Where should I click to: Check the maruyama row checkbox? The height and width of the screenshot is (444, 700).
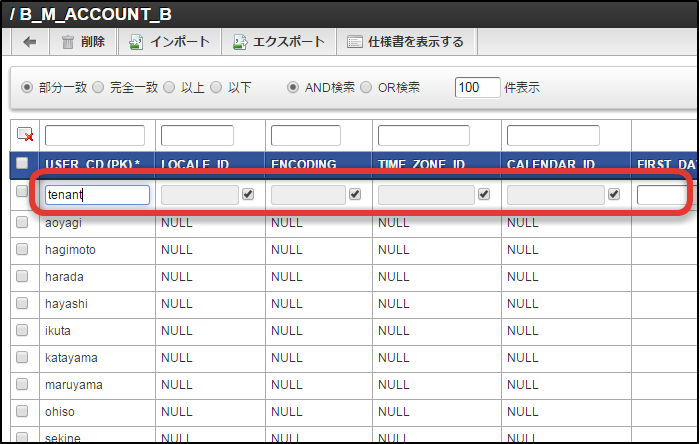(22, 384)
